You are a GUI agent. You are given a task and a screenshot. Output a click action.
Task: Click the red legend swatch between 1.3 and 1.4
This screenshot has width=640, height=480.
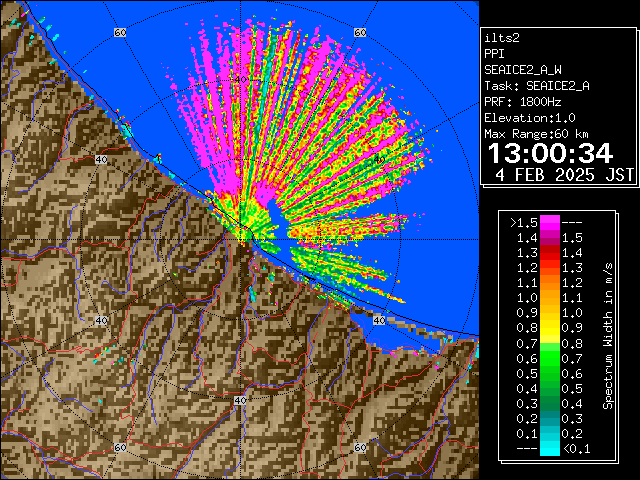tap(549, 253)
